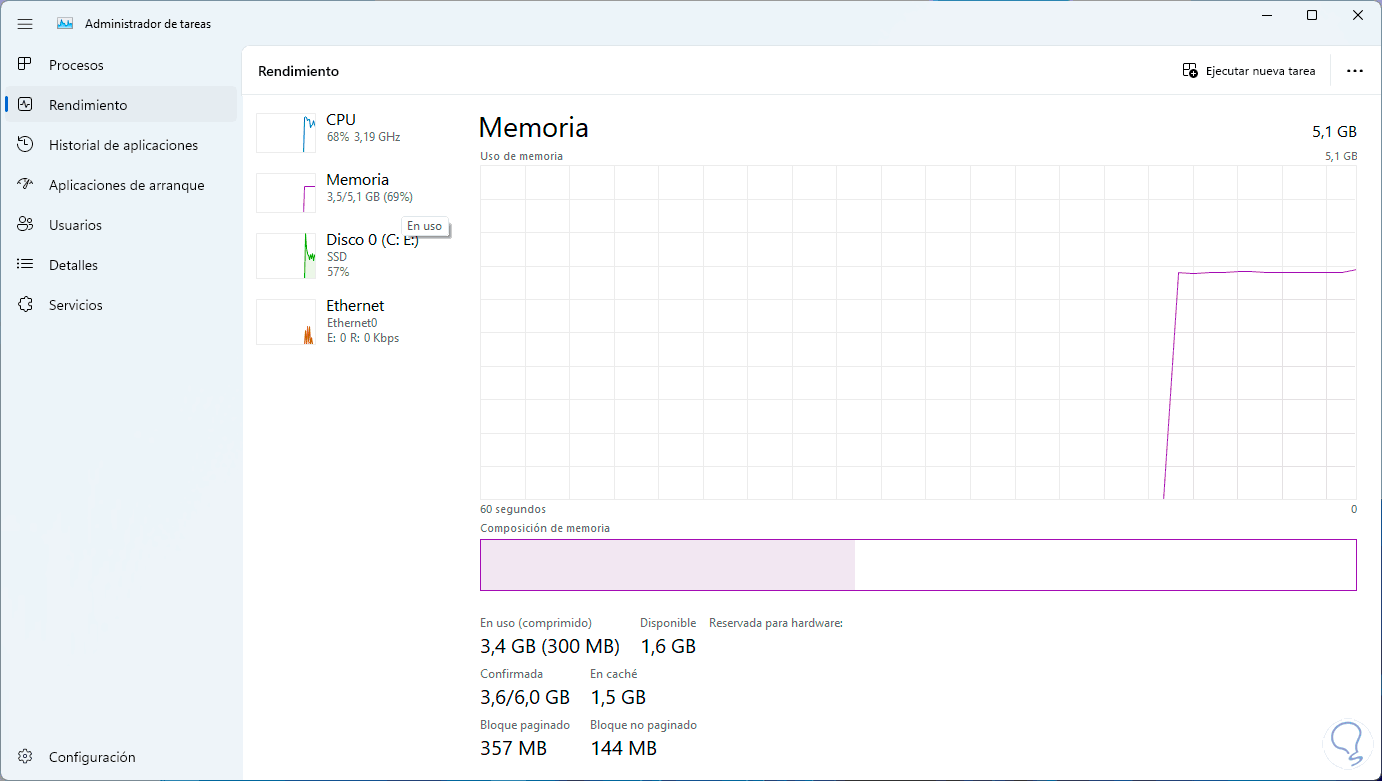The image size is (1382, 781).
Task: Click the 357 MB Bloque paginado value
Action: click(x=514, y=748)
